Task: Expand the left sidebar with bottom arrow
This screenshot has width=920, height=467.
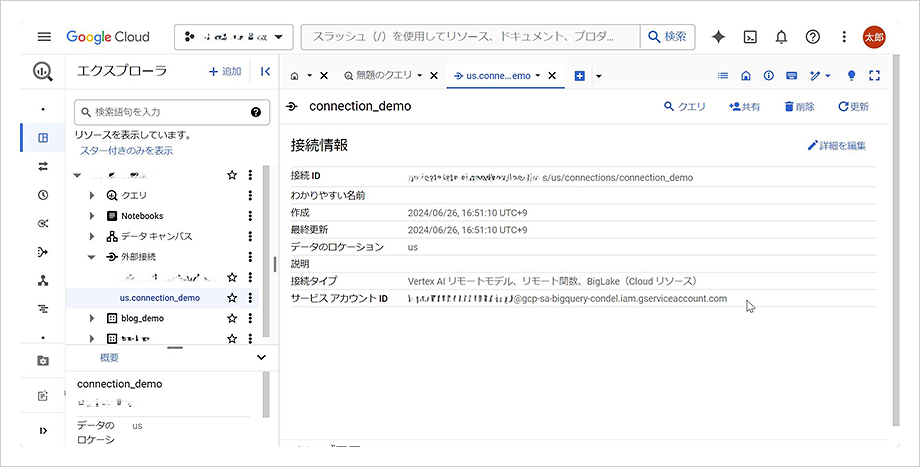Action: [43, 431]
